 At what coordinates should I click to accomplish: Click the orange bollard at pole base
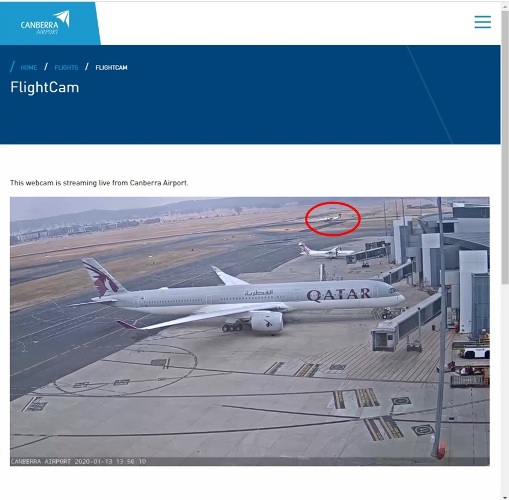[x=442, y=450]
